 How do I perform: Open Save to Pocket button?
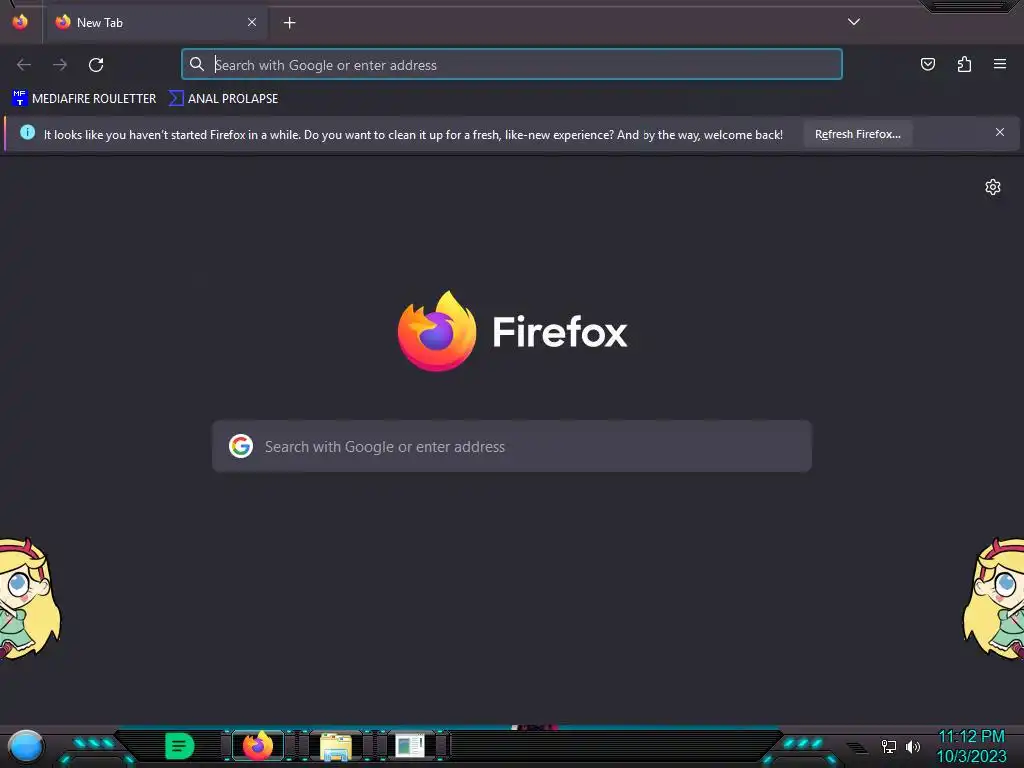point(928,64)
